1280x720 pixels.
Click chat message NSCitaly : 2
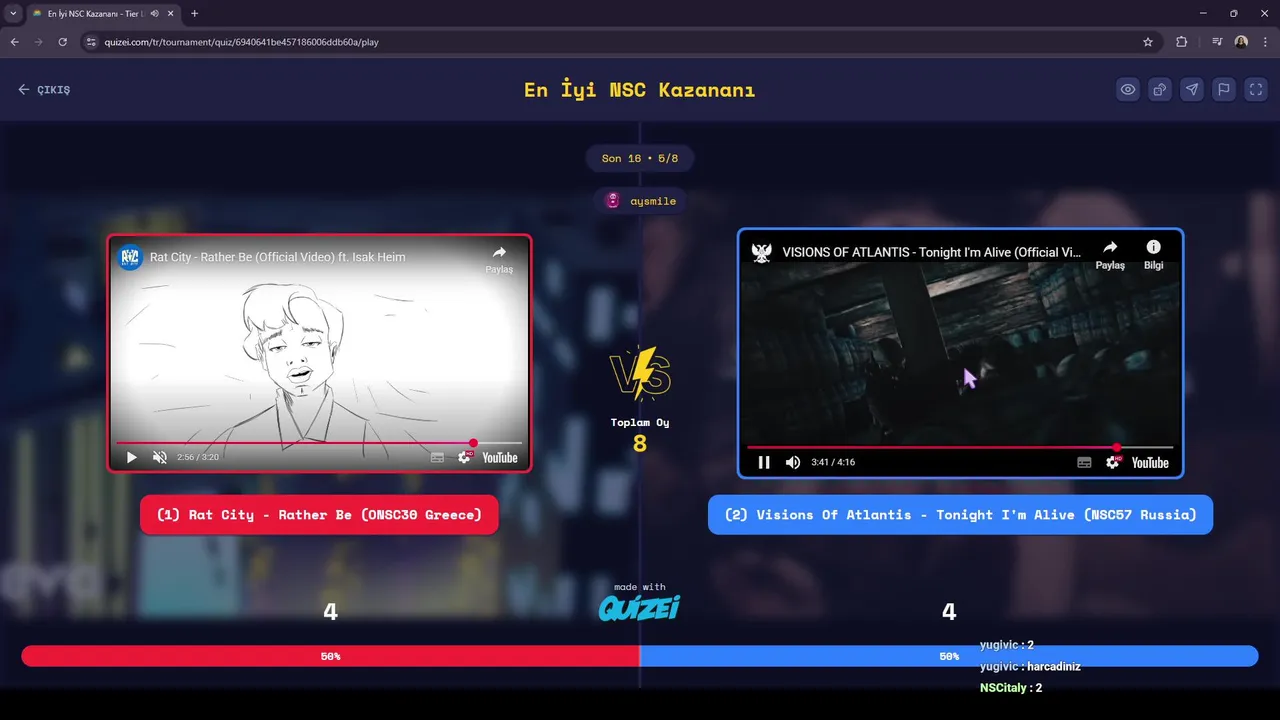[1011, 688]
